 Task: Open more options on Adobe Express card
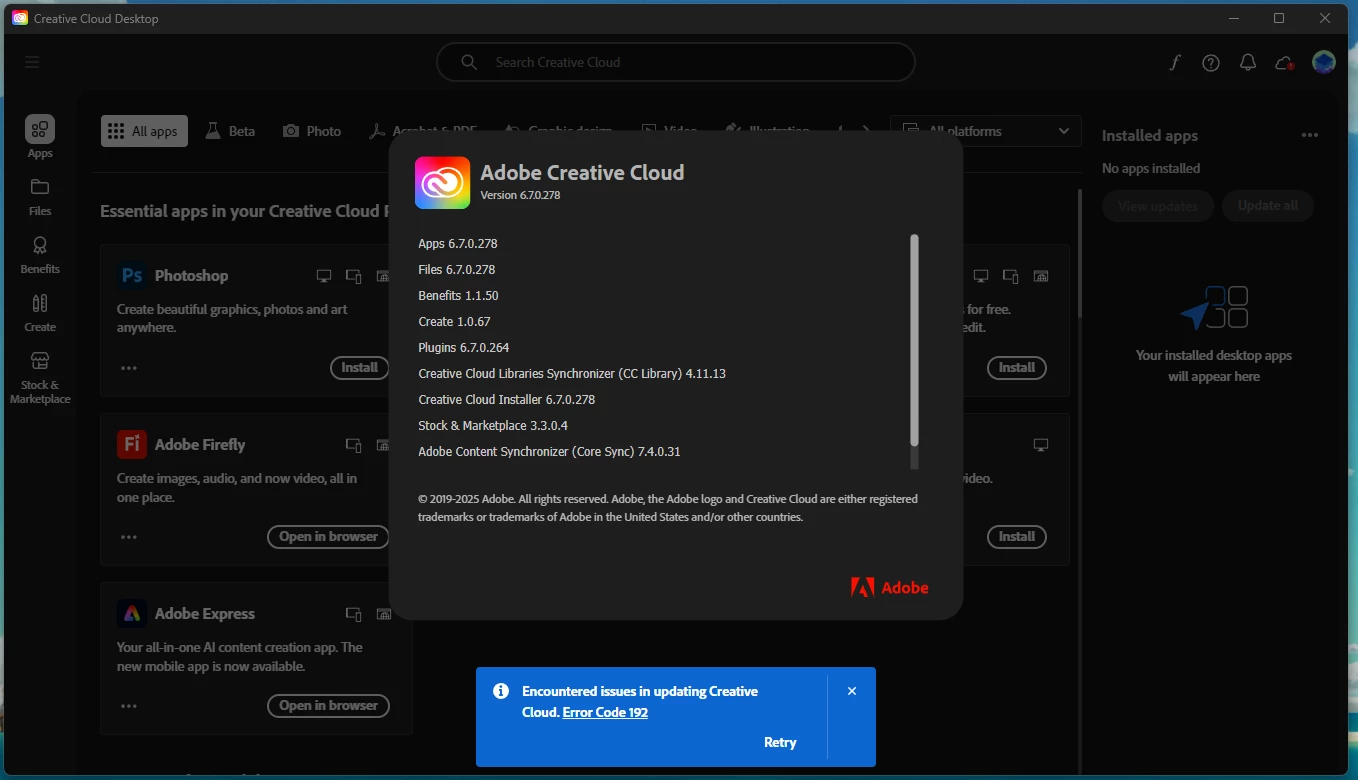(129, 706)
